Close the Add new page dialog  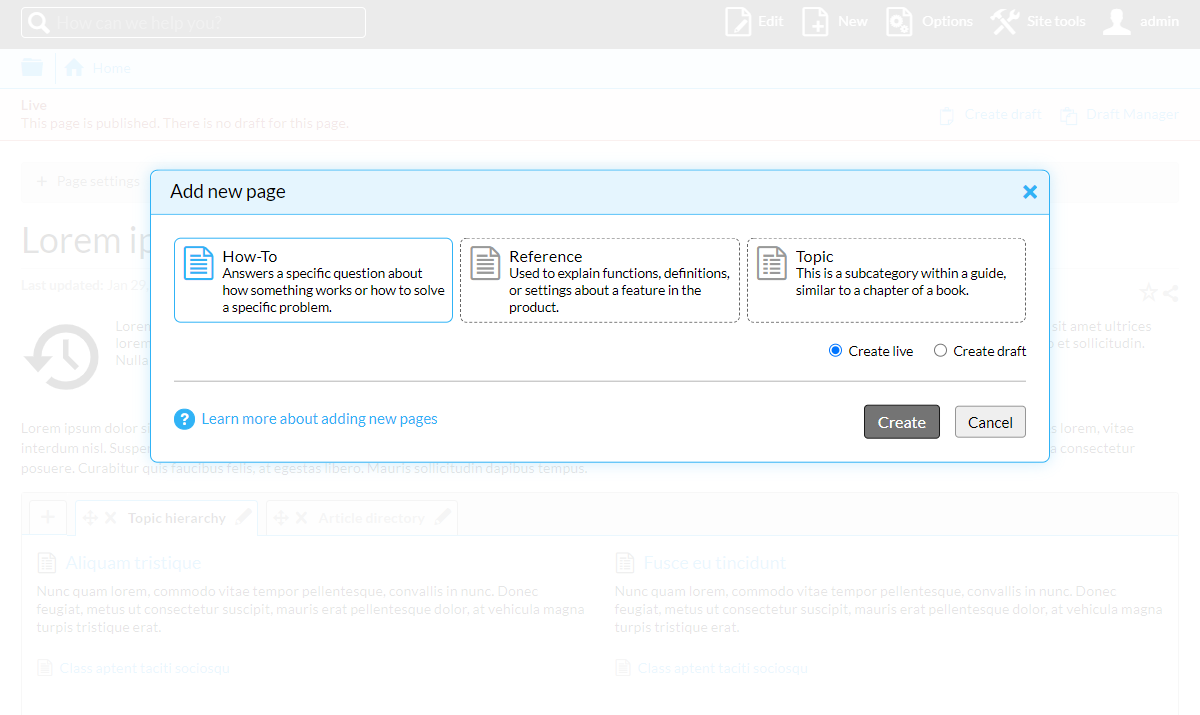click(x=1030, y=192)
